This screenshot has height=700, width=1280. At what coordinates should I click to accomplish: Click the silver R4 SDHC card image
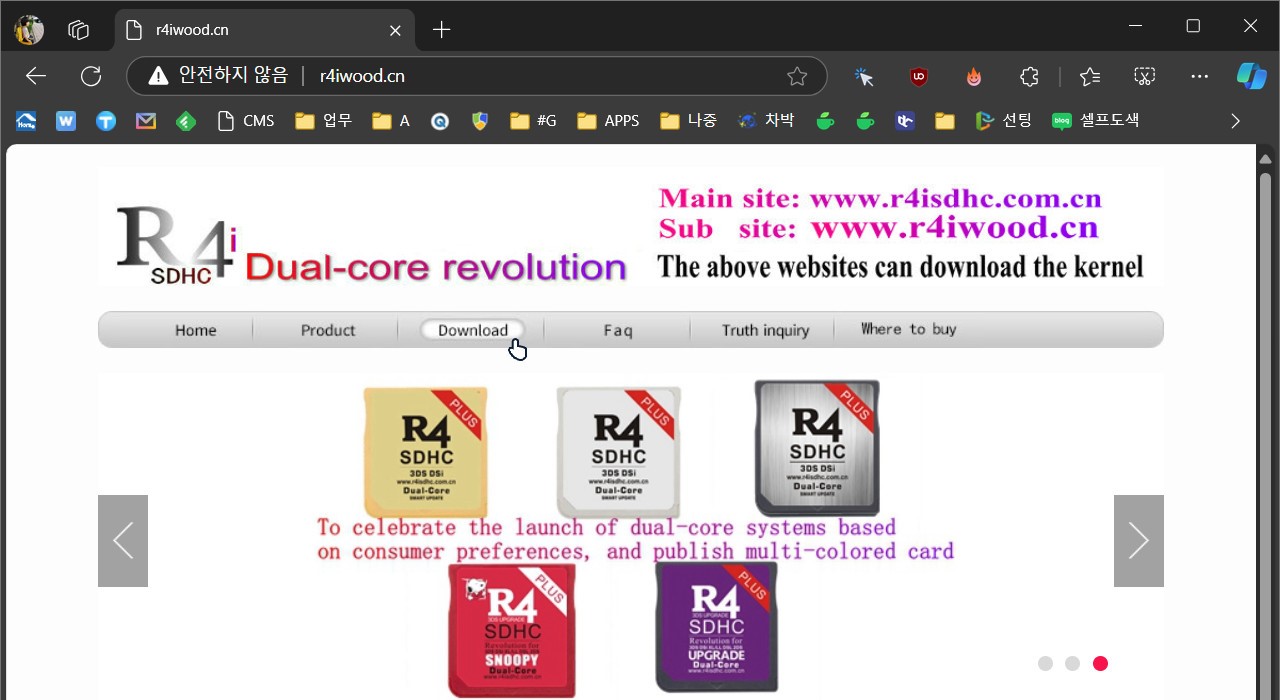(x=817, y=448)
